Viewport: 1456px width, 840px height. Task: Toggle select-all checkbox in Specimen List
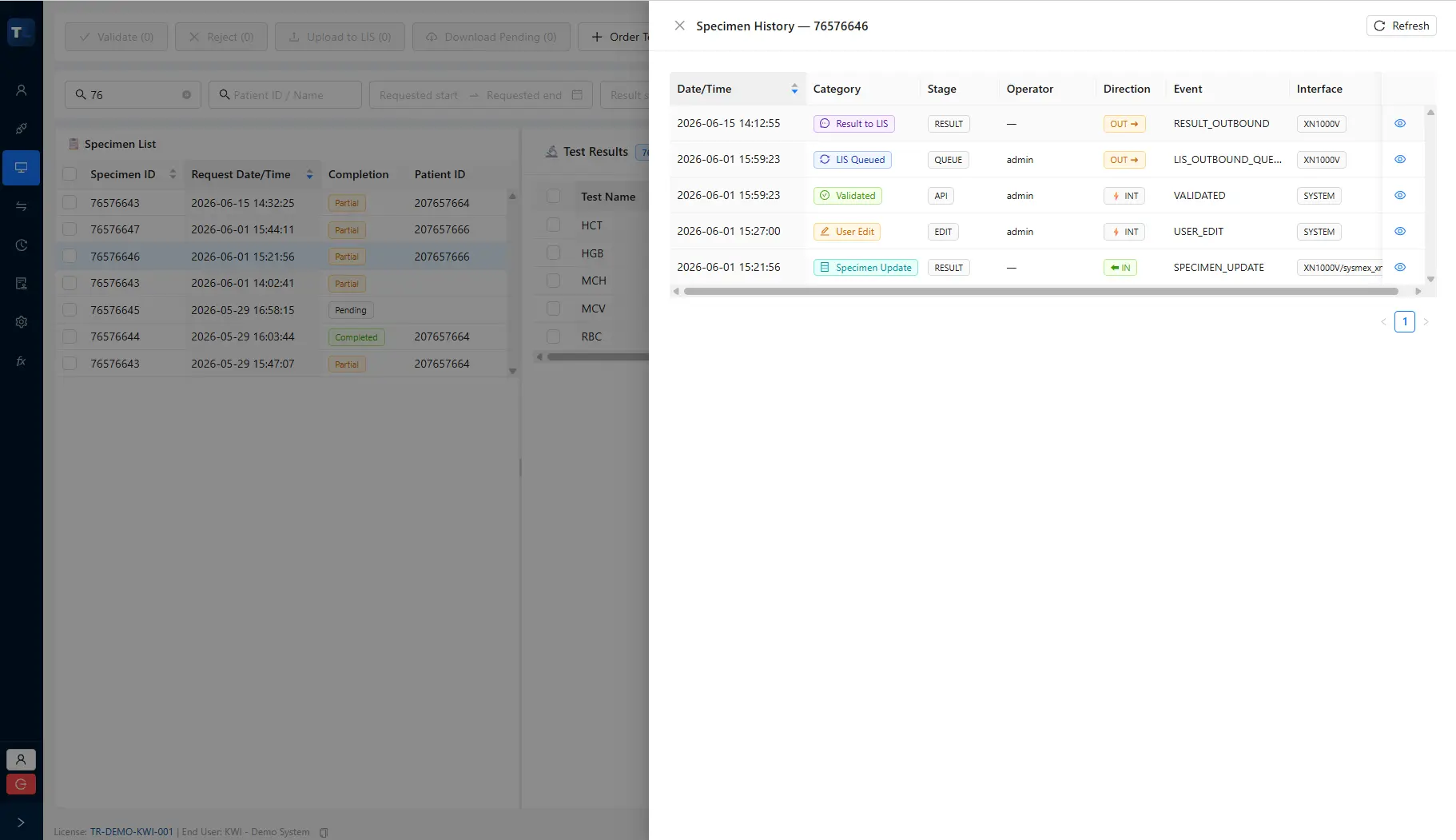[70, 174]
